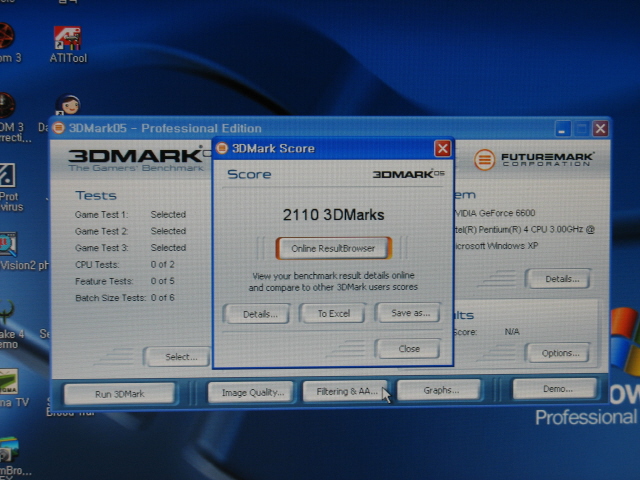The width and height of the screenshot is (640, 480).
Task: Click the '2110 3DMarks' score text
Action: tap(333, 215)
